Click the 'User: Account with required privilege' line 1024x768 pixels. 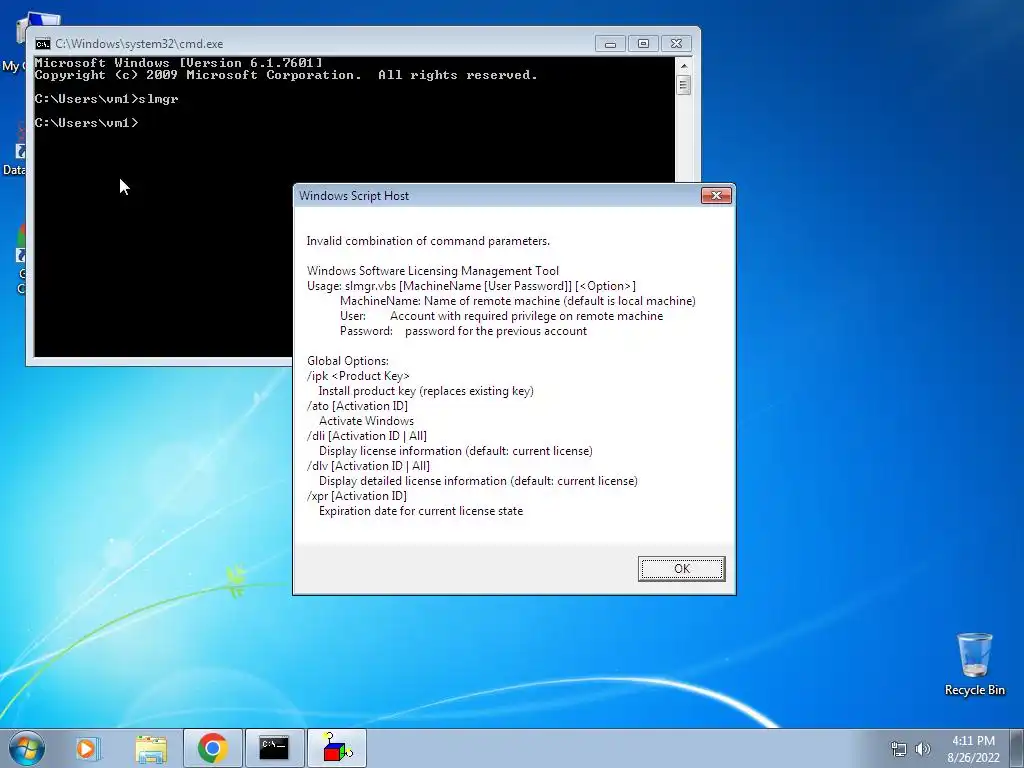[x=501, y=316]
